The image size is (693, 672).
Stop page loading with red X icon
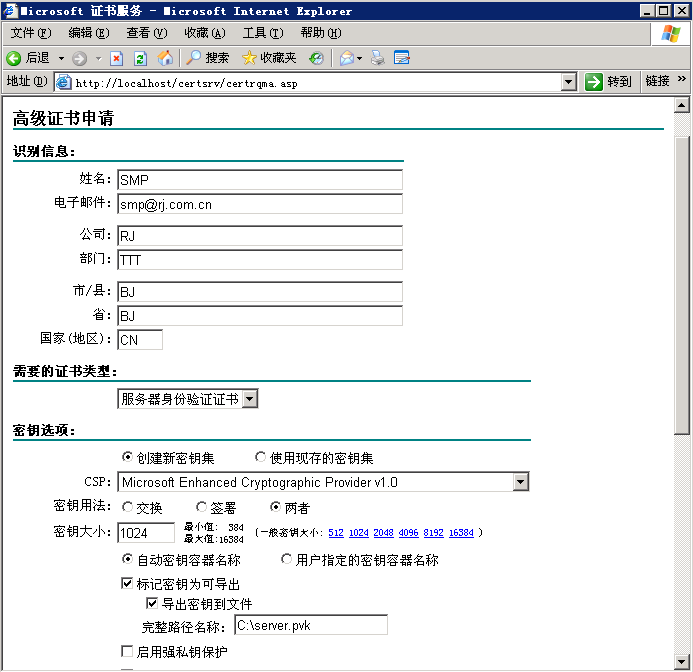(x=116, y=58)
